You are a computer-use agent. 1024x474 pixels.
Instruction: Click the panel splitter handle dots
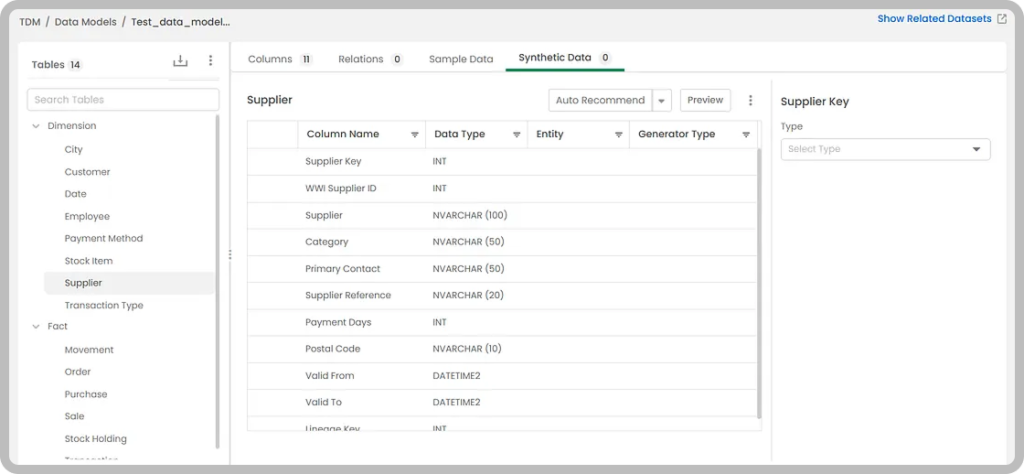(230, 255)
